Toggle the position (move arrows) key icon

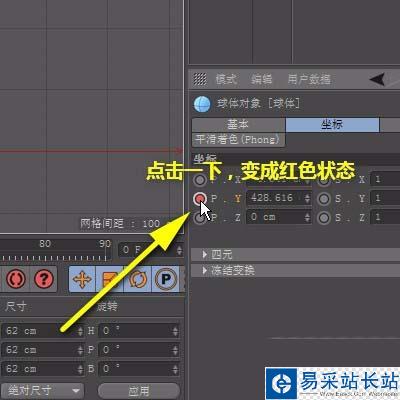(x=82, y=279)
